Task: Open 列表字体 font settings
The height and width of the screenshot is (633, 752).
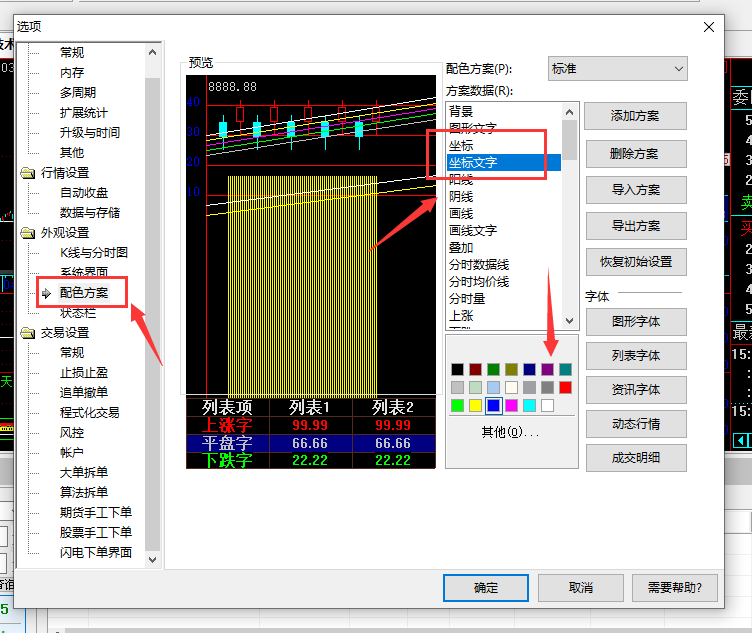Action: tap(635, 356)
